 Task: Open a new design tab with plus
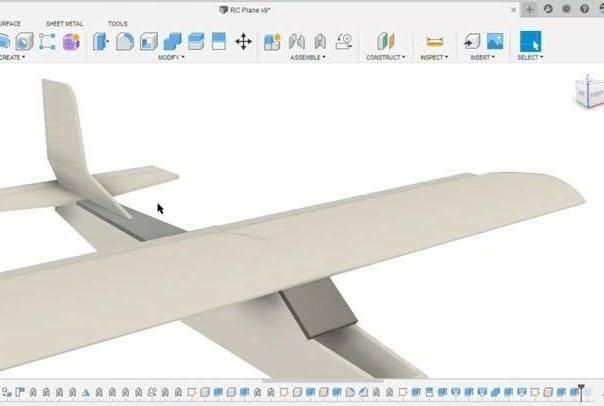(530, 9)
